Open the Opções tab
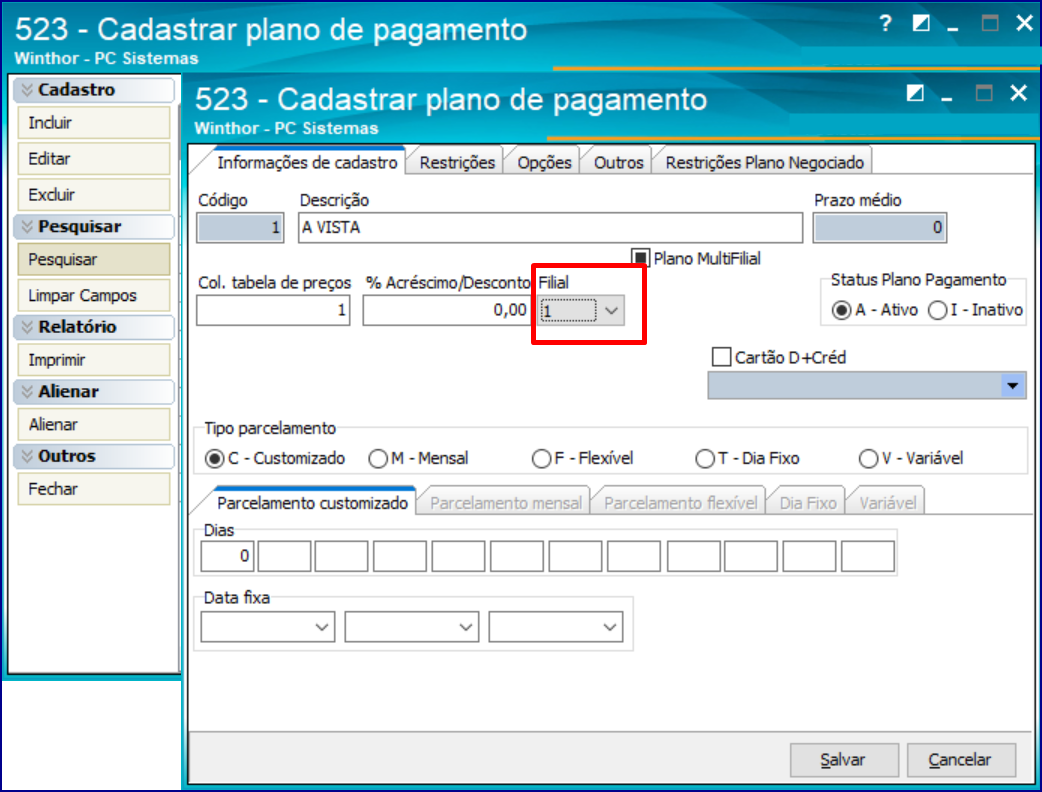Image resolution: width=1042 pixels, height=792 pixels. point(544,163)
